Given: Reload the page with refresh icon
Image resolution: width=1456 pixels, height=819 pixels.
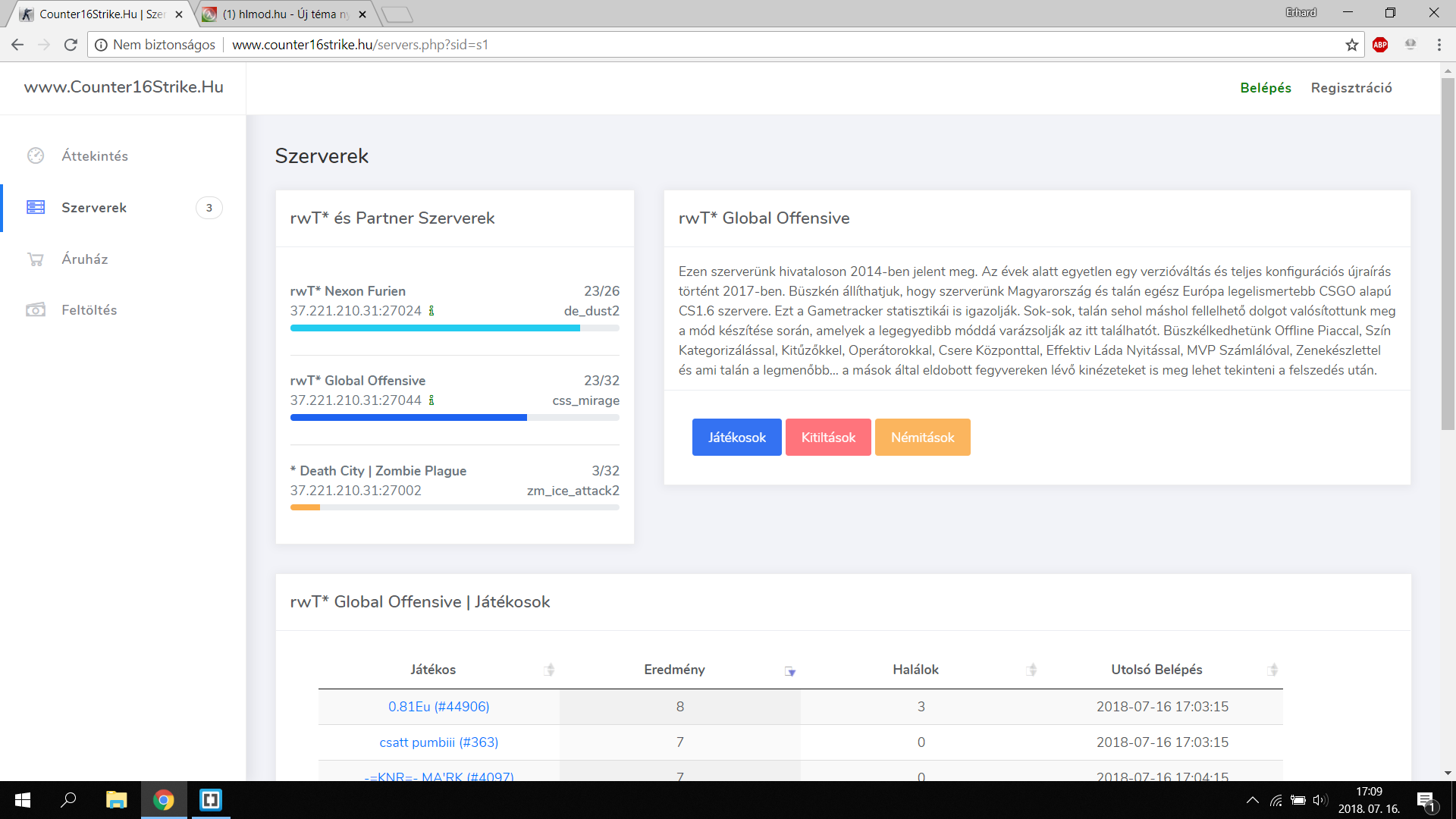Looking at the screenshot, I should coord(71,45).
